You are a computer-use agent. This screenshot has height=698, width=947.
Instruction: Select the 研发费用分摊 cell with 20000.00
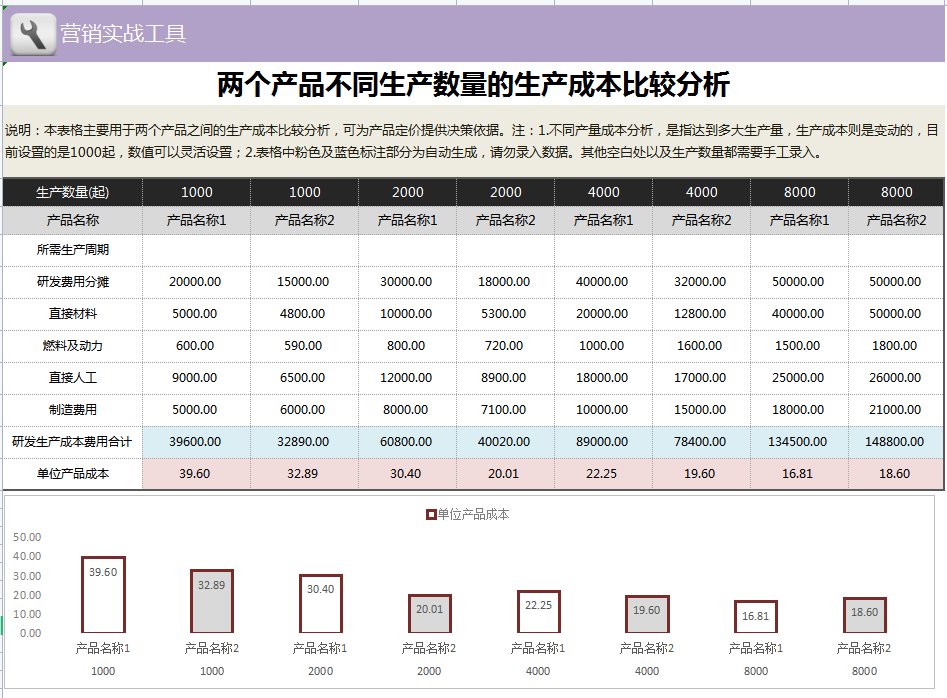point(196,282)
